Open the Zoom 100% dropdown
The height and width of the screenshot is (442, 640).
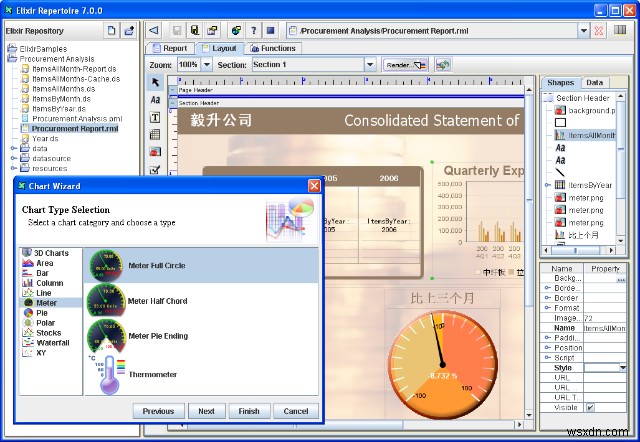click(x=207, y=64)
